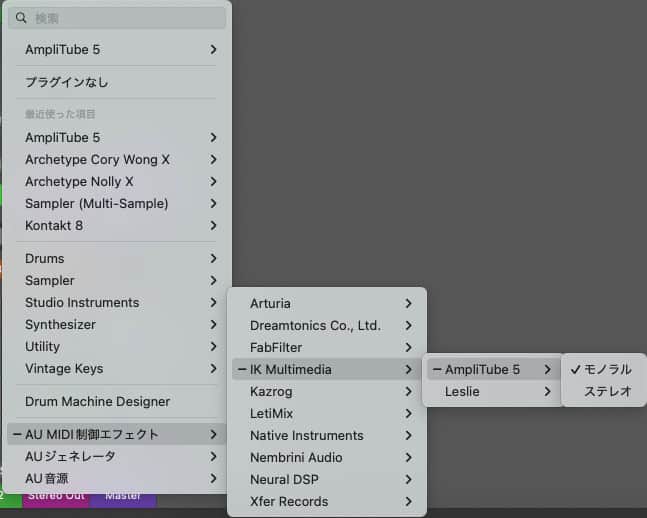Open AmpliTube 5 under IK Multimedia
Viewport: 647px width, 518px height.
coord(493,369)
